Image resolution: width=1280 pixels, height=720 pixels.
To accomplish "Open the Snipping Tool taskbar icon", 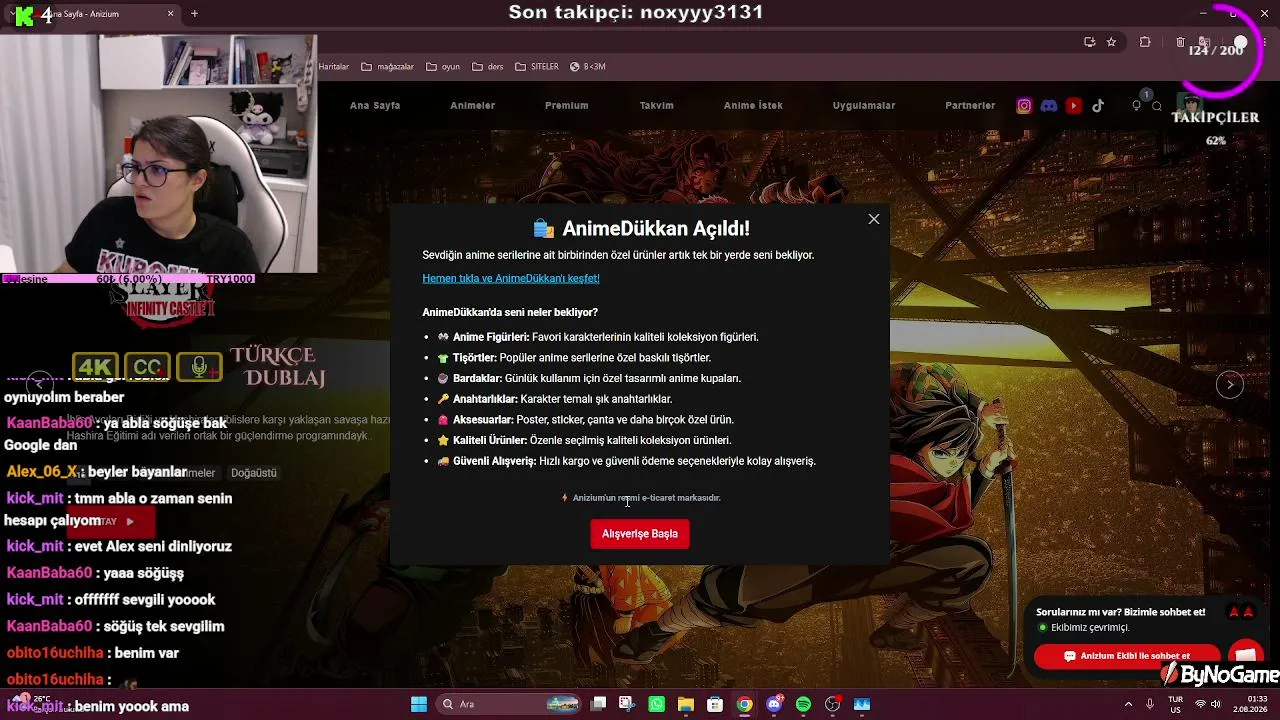I will [627, 704].
